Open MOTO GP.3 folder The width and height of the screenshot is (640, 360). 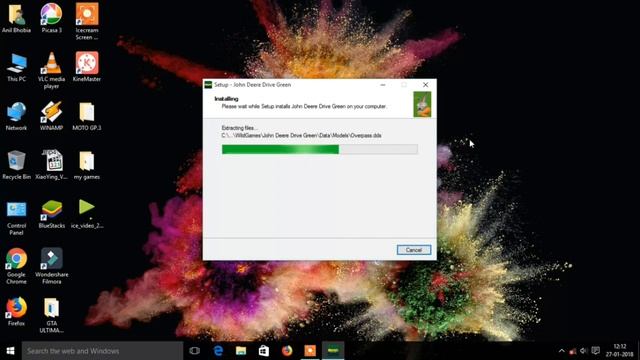point(87,117)
